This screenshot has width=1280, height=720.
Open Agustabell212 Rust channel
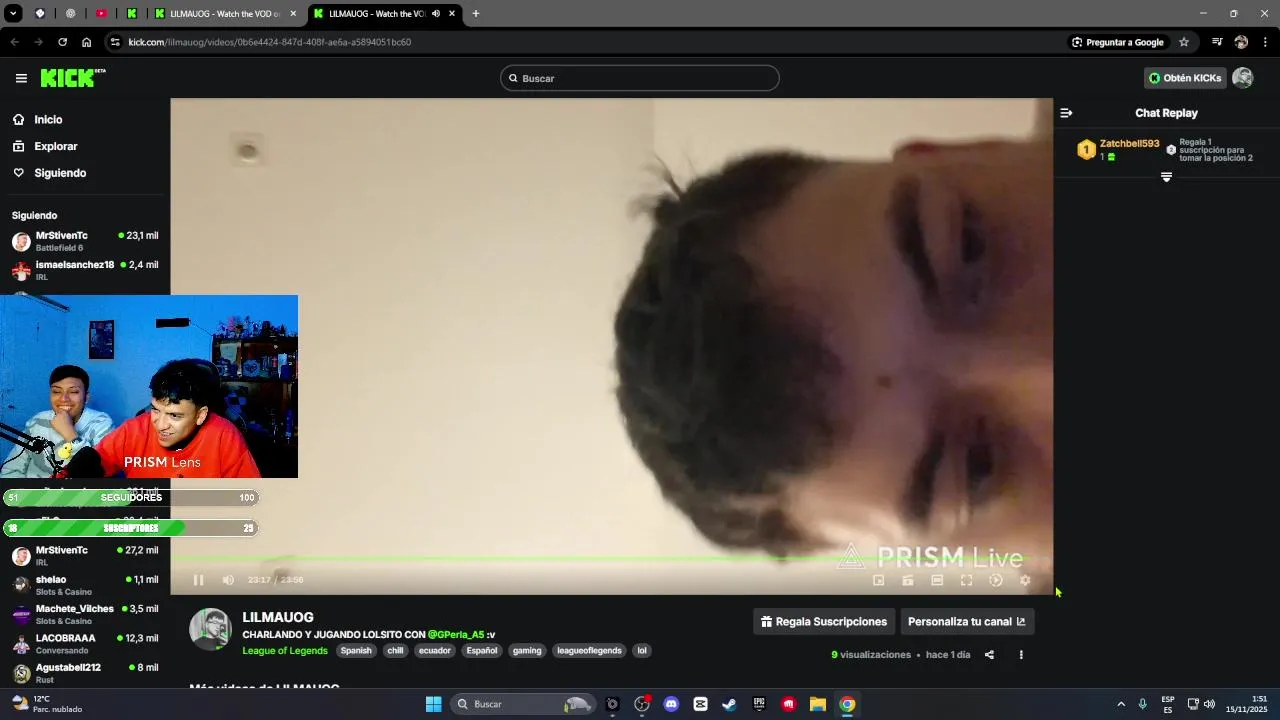(85, 673)
